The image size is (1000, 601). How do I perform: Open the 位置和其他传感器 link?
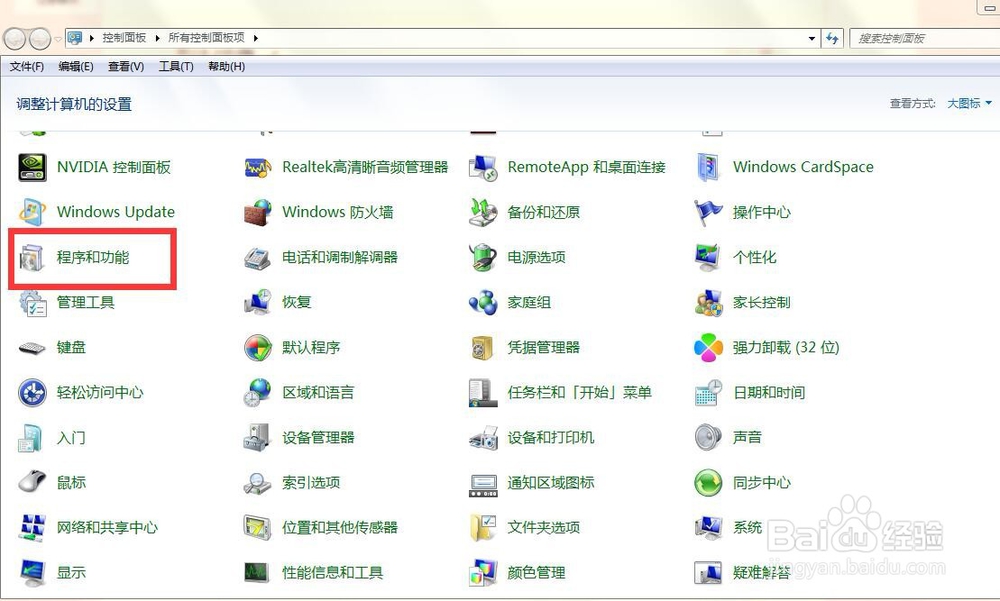click(340, 528)
